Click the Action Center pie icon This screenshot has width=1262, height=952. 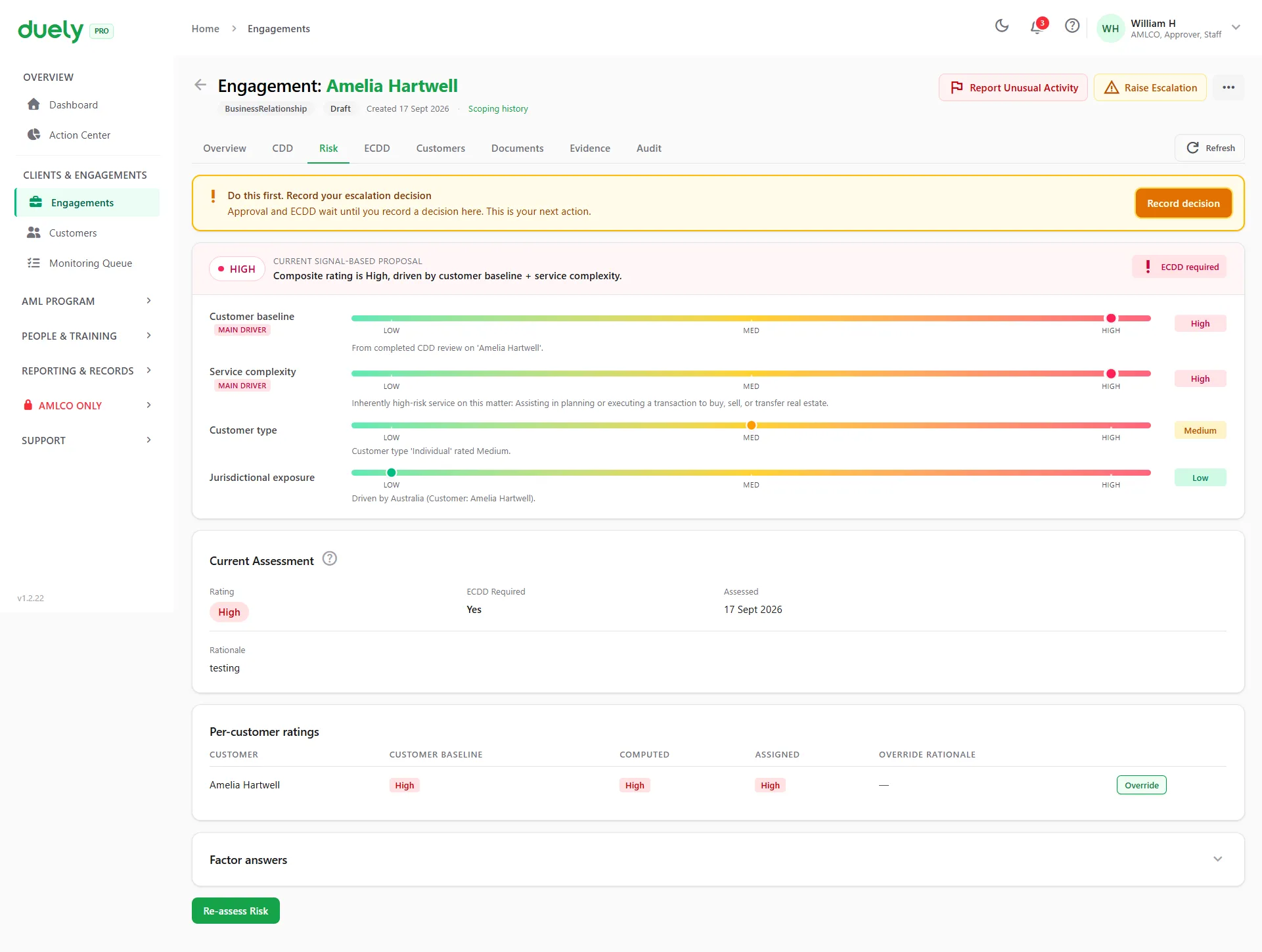pos(34,135)
